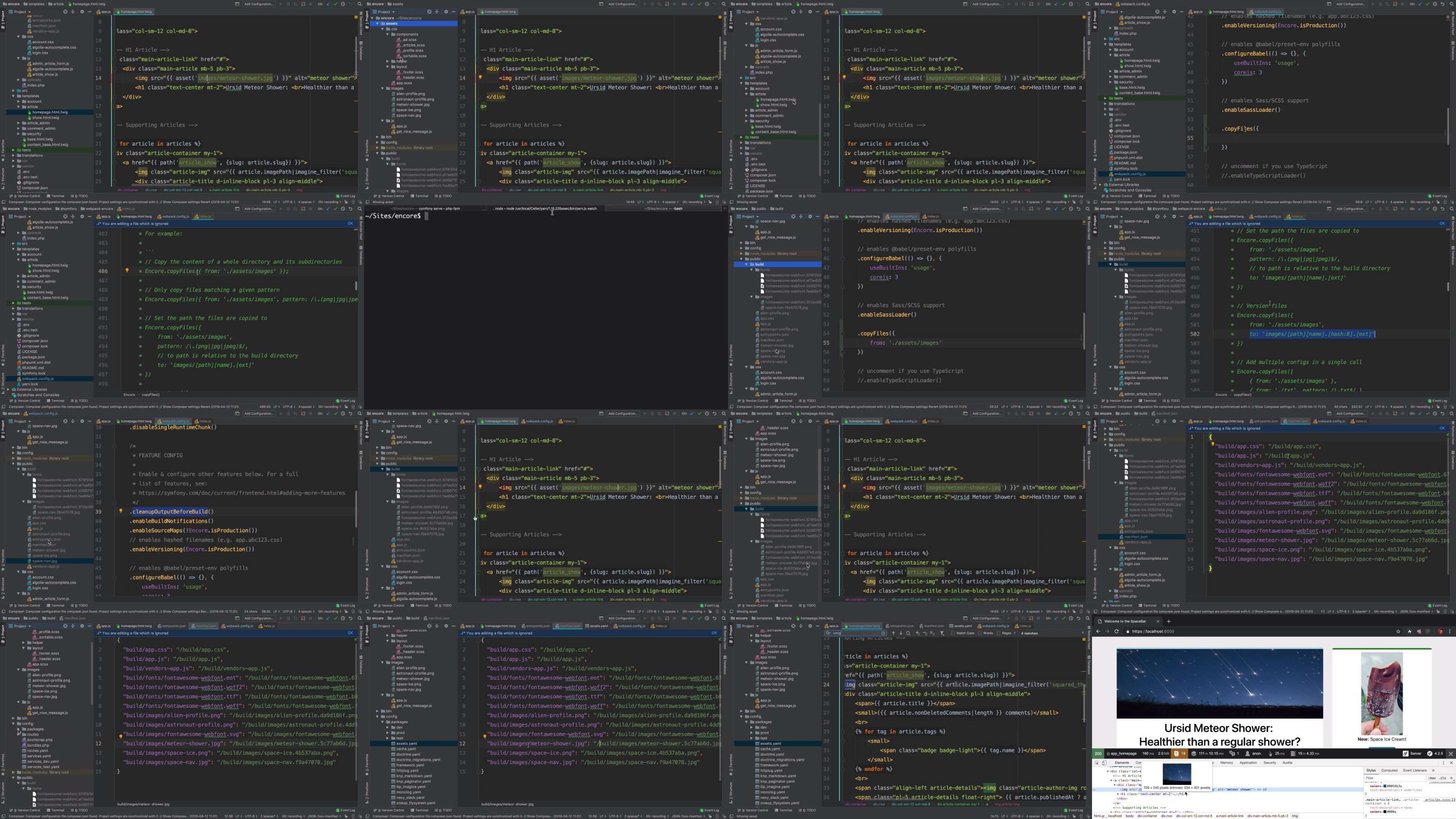Click the app_homepage route in the Symfony toolbar
The height and width of the screenshot is (819, 1456).
pyautogui.click(x=1122, y=753)
